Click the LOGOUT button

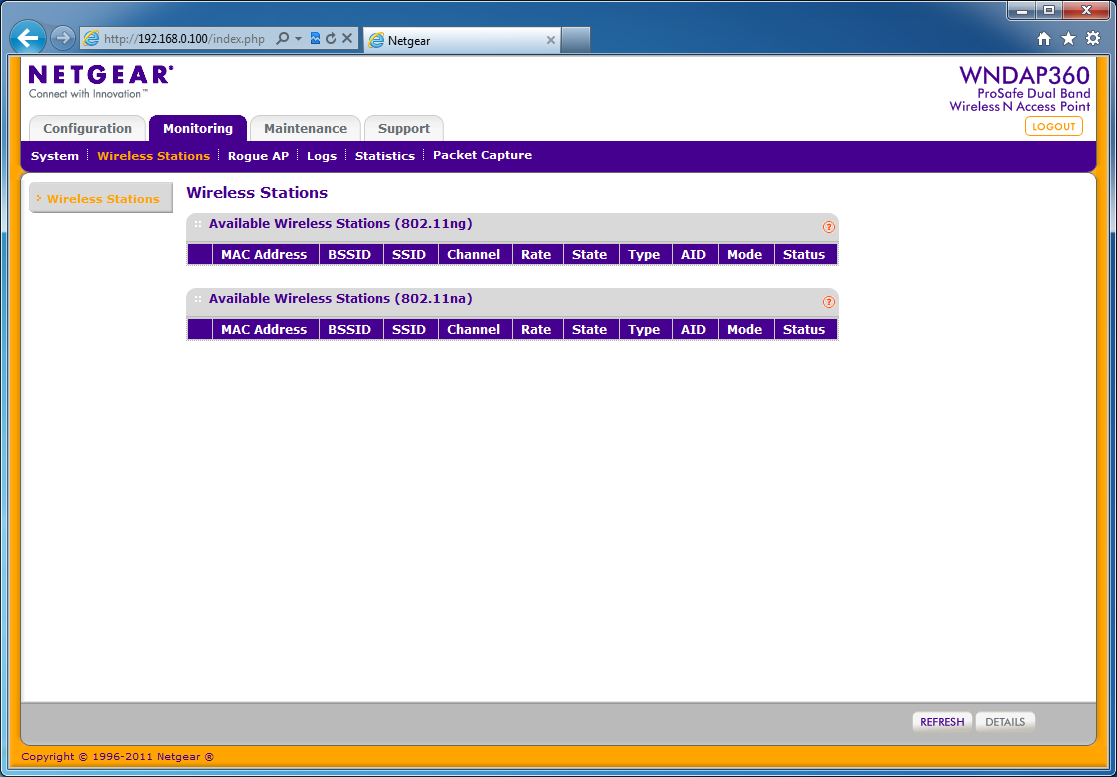click(1054, 127)
